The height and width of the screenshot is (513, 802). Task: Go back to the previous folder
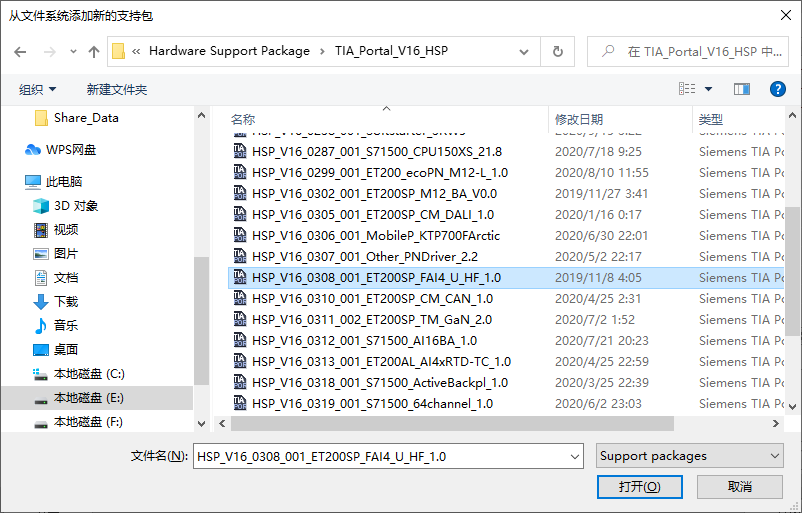click(20, 52)
